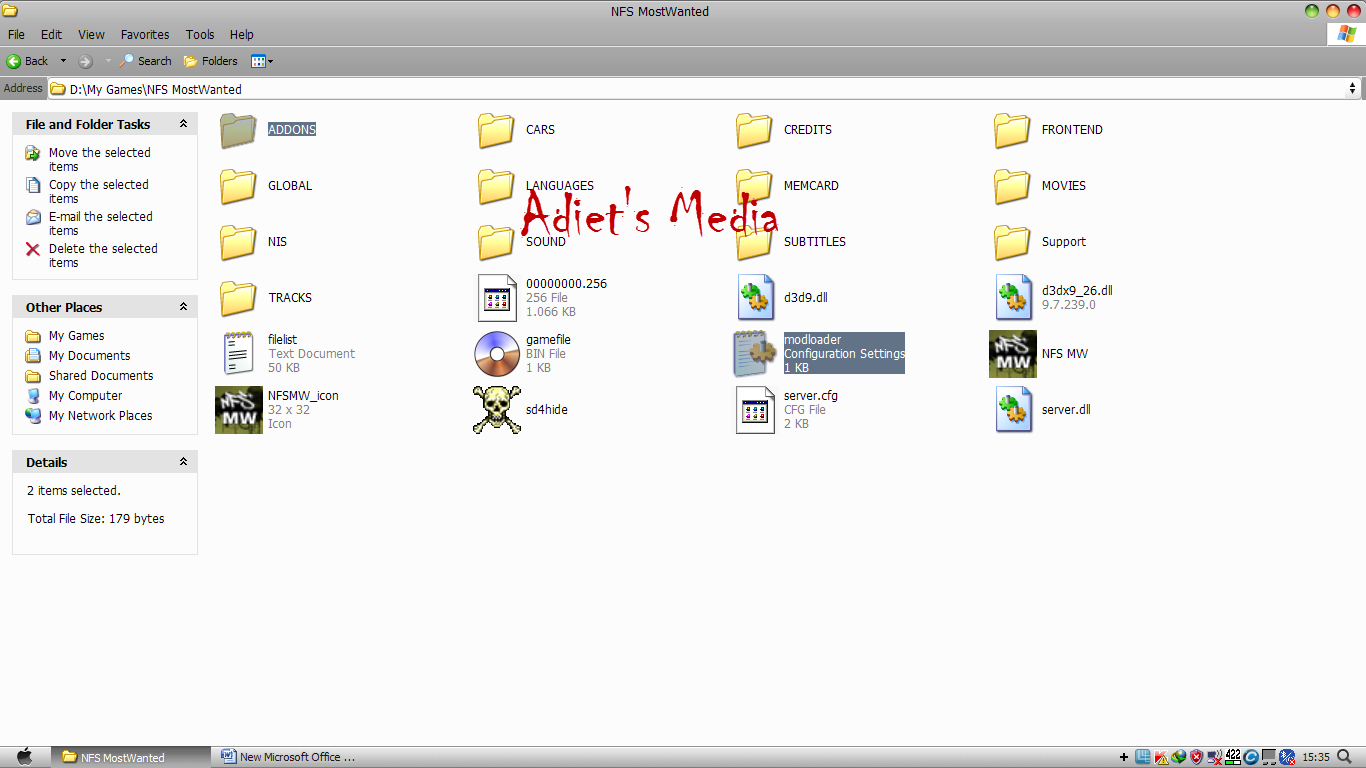Click the magnifier search icon in tray
This screenshot has width=1366, height=768.
1343,757
